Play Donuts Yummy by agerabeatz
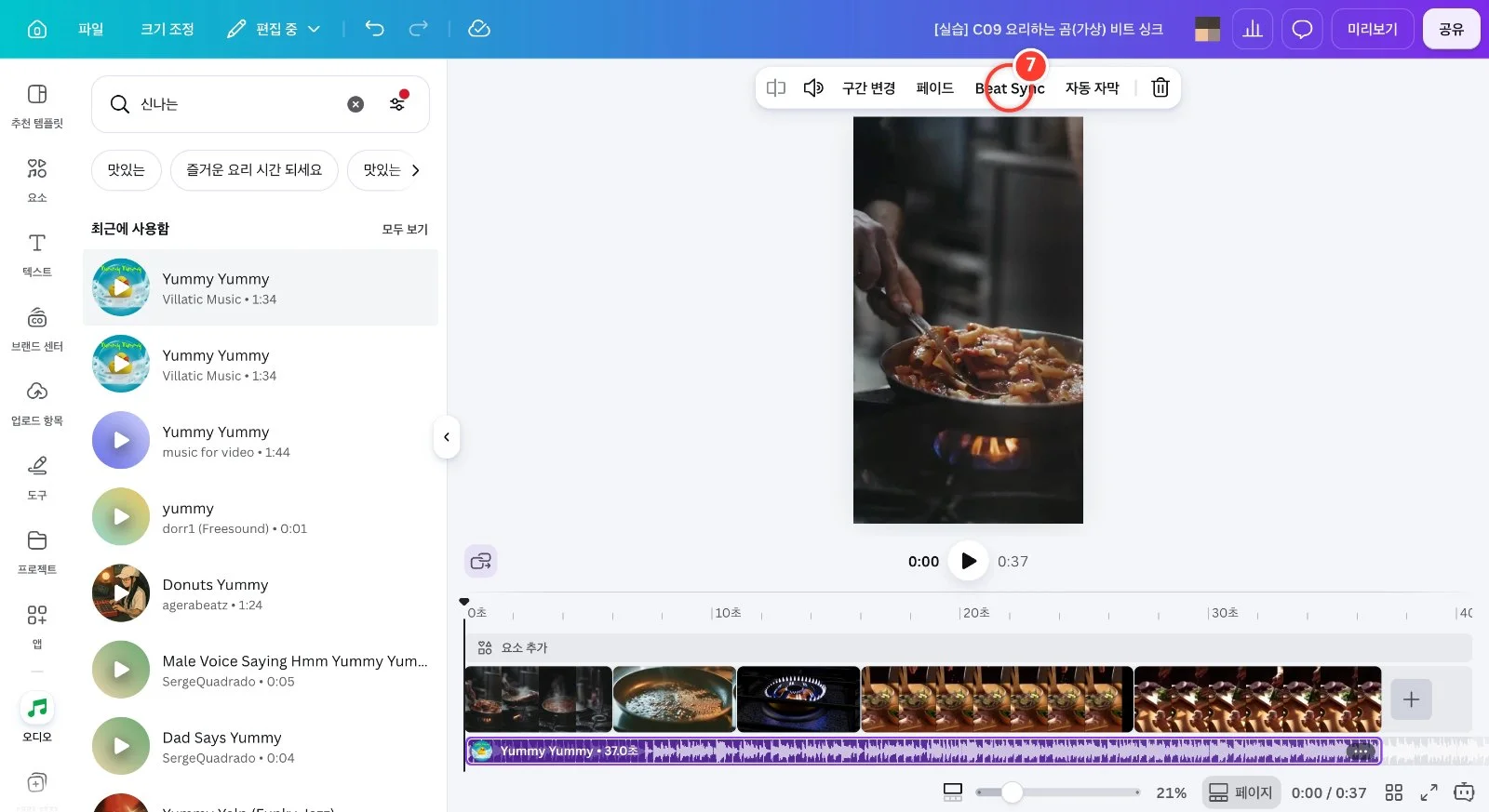This screenshot has width=1489, height=812. pyautogui.click(x=121, y=592)
